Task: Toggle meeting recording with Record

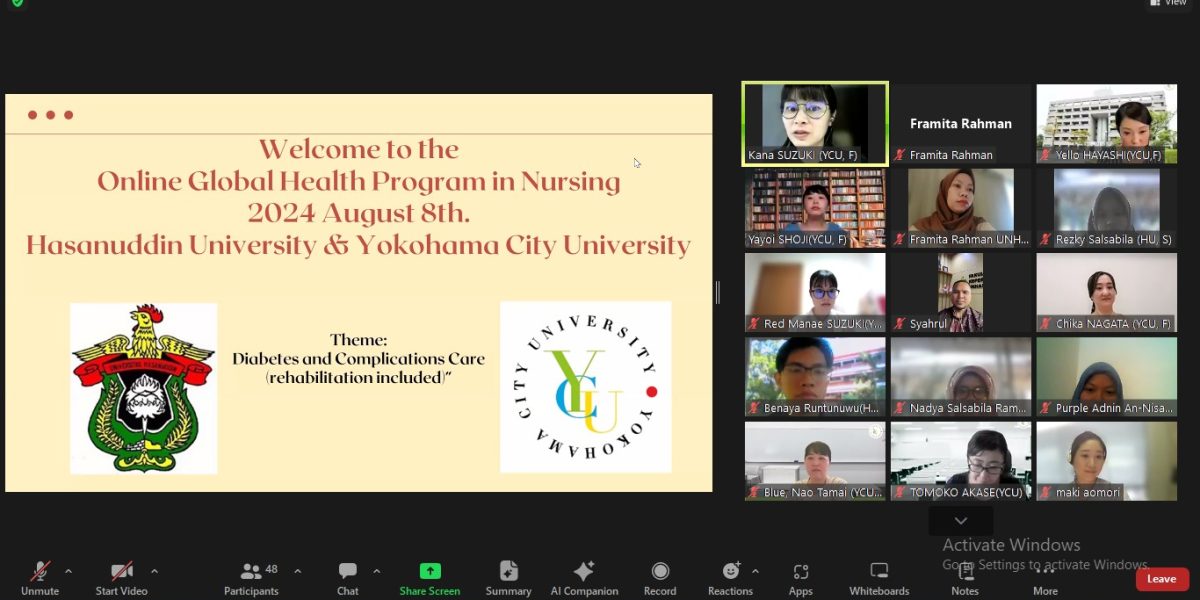Action: click(660, 577)
